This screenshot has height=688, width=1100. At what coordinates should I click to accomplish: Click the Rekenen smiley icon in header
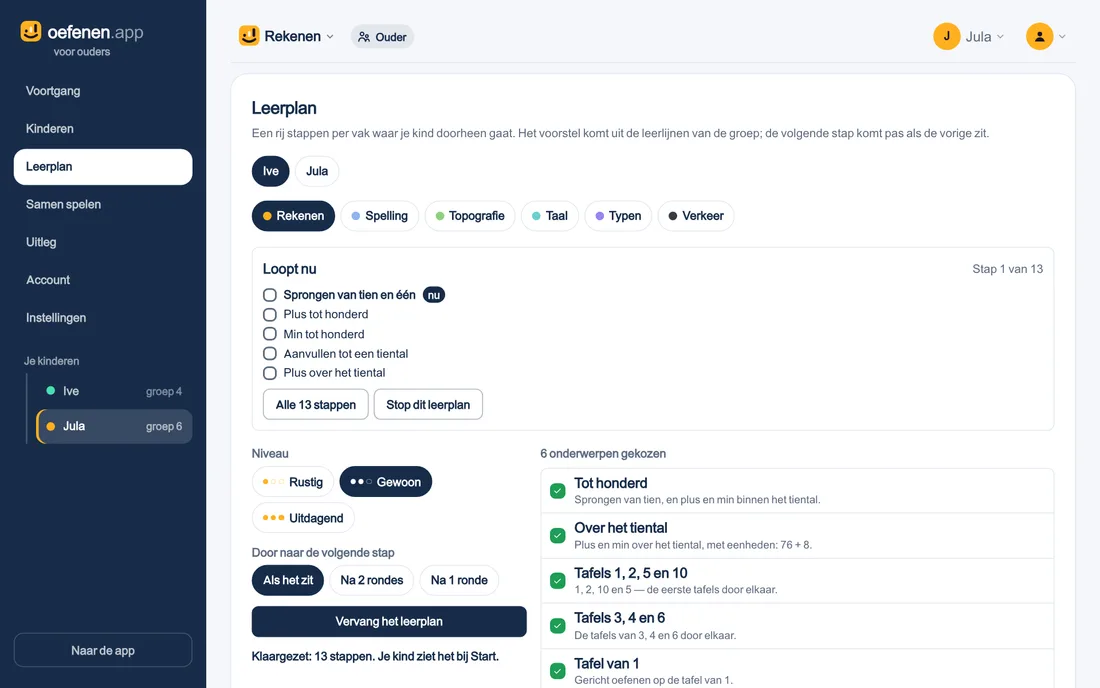click(x=249, y=36)
